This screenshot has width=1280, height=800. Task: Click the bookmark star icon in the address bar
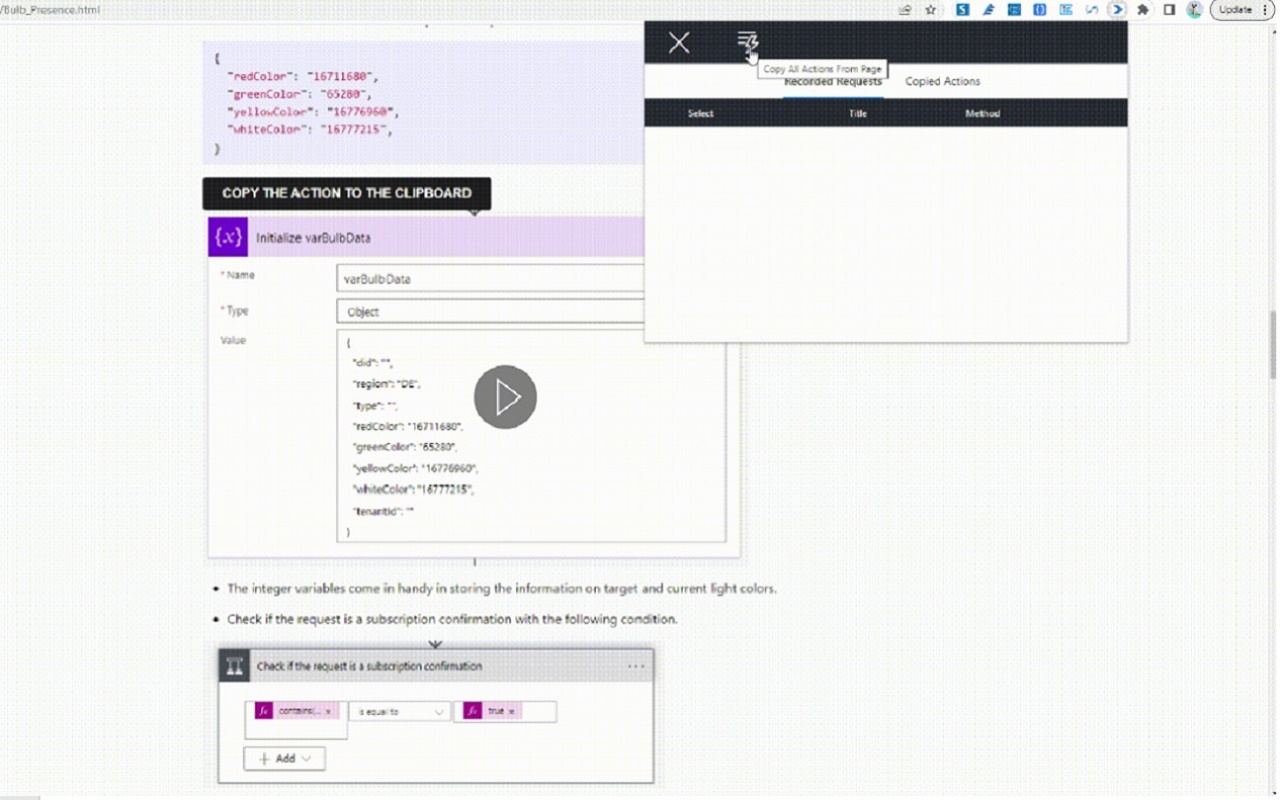click(931, 9)
